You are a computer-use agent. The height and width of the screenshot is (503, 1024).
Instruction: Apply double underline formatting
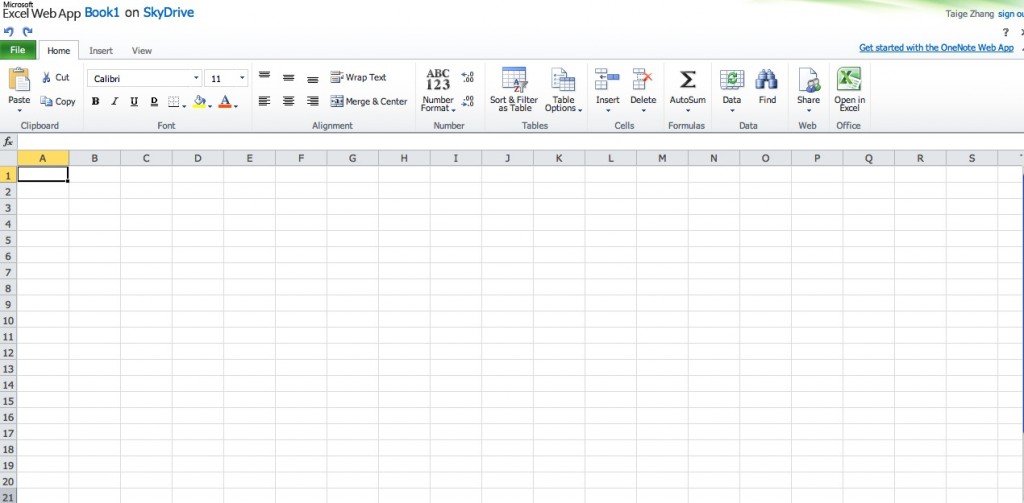pyautogui.click(x=154, y=101)
